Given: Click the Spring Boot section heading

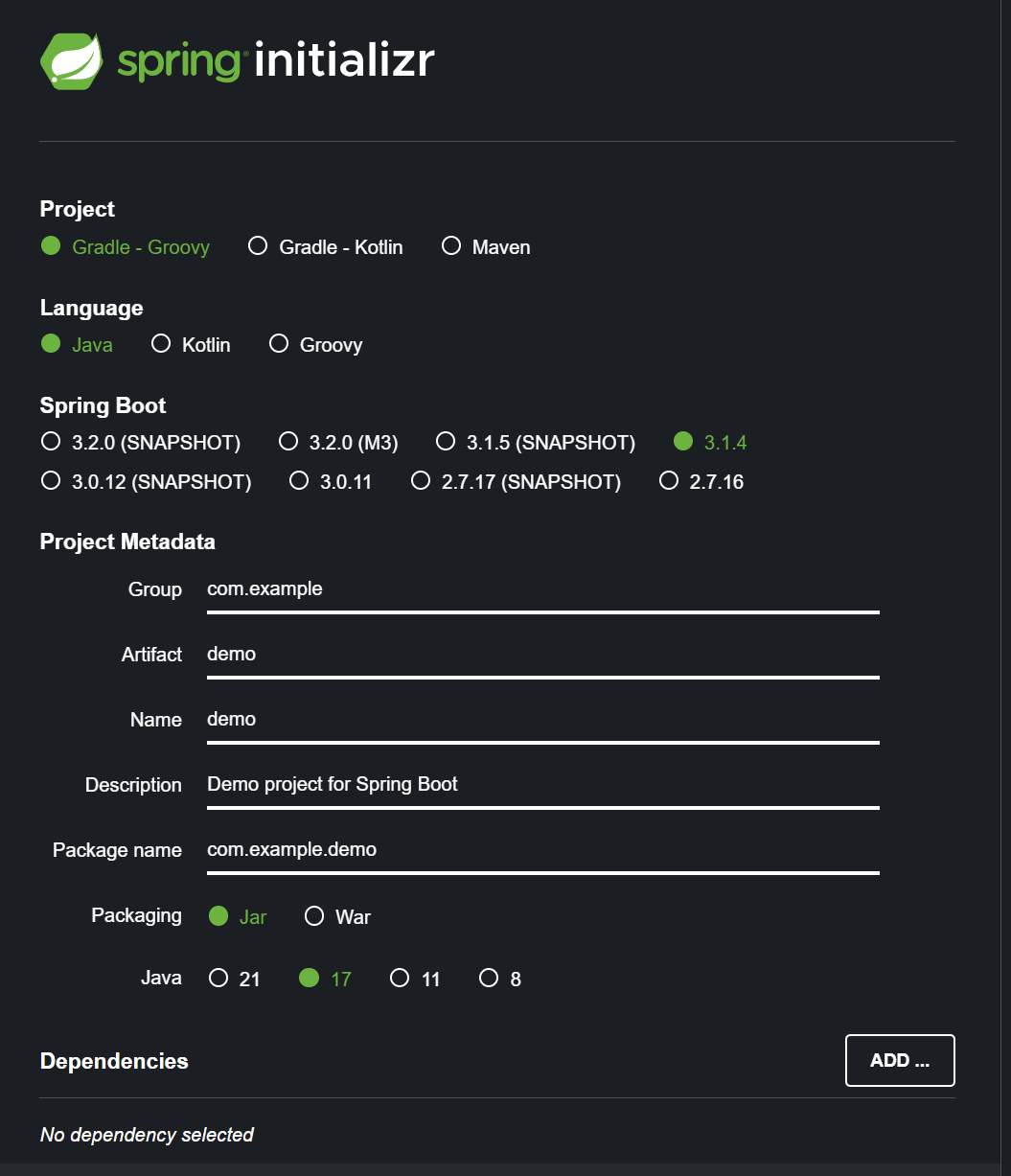Looking at the screenshot, I should [103, 405].
